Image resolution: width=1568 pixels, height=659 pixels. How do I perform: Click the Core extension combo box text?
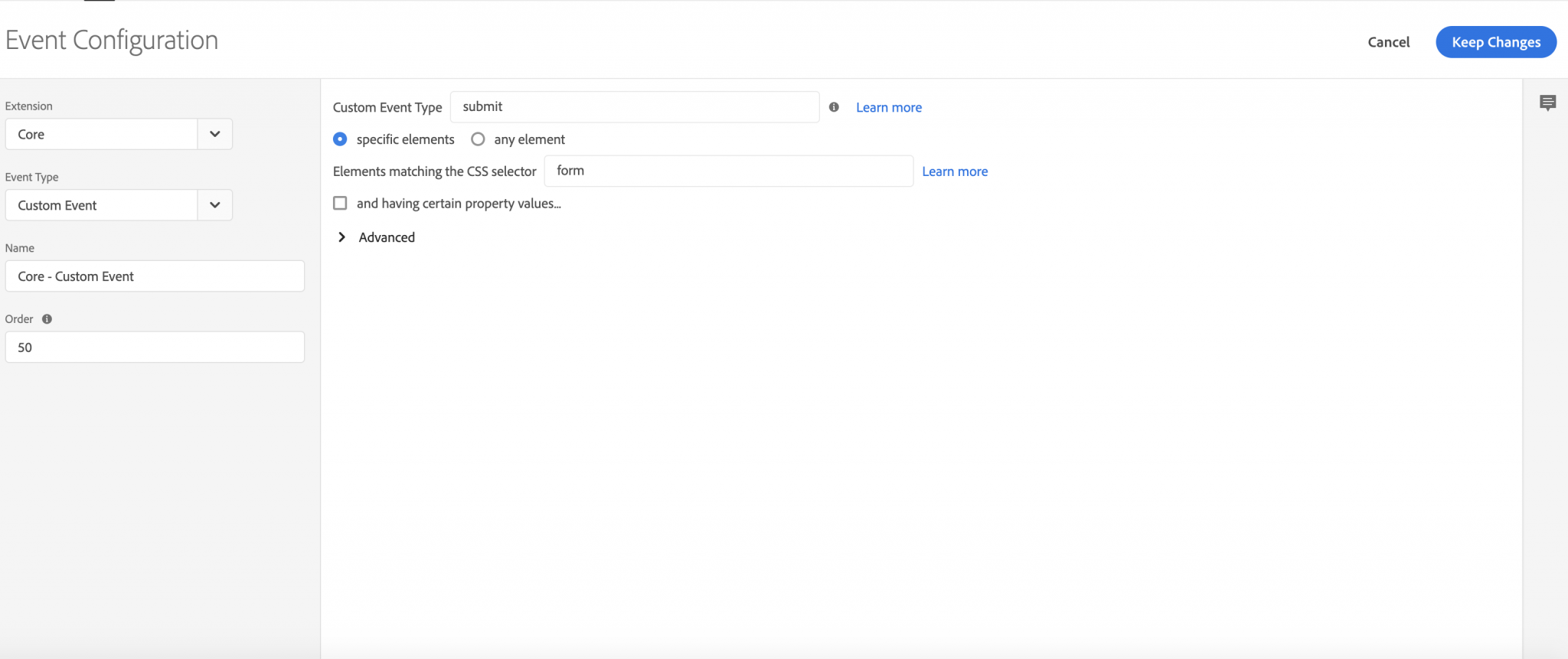click(101, 134)
